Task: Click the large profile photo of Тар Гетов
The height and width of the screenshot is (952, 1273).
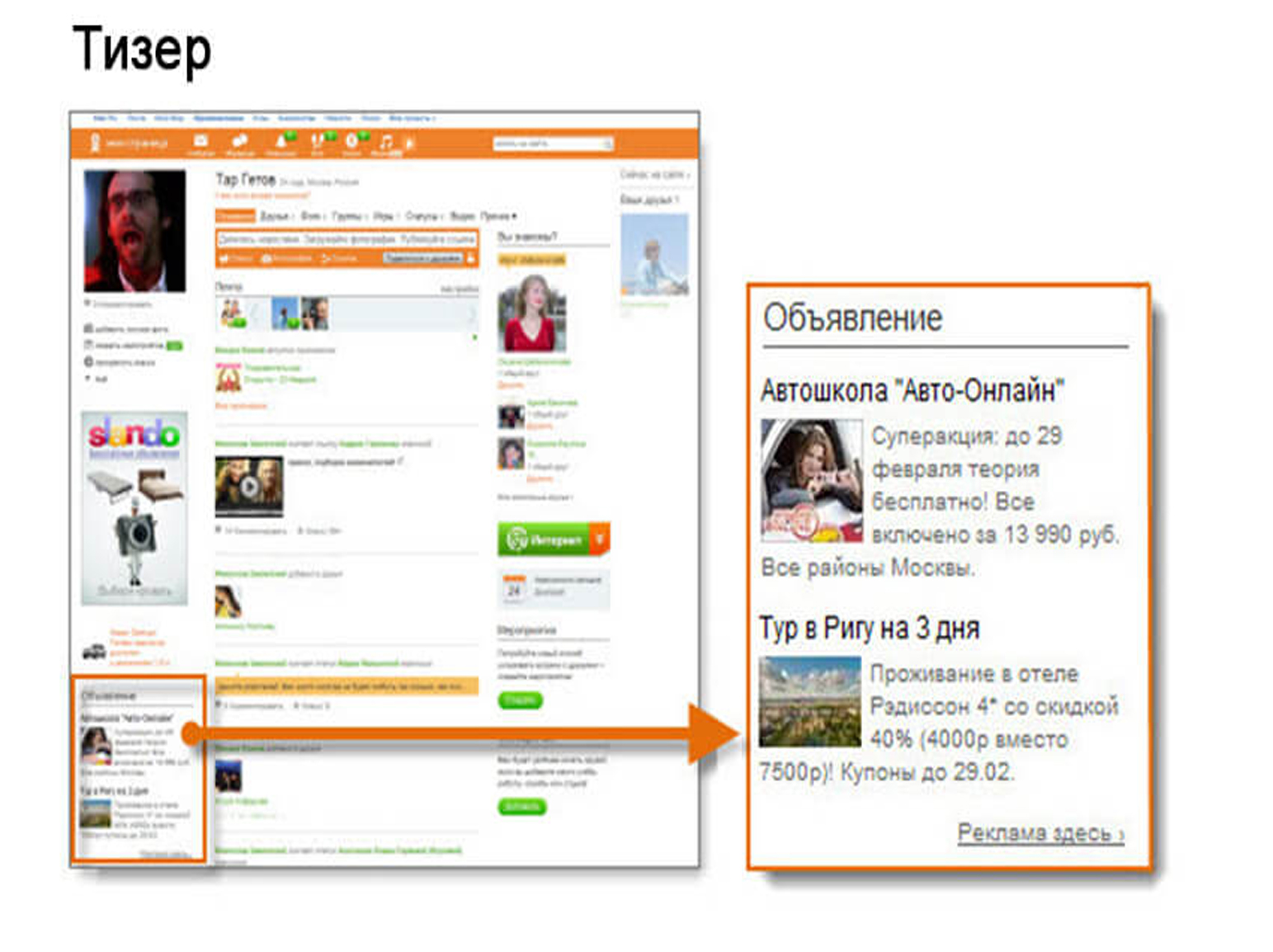Action: tap(134, 230)
